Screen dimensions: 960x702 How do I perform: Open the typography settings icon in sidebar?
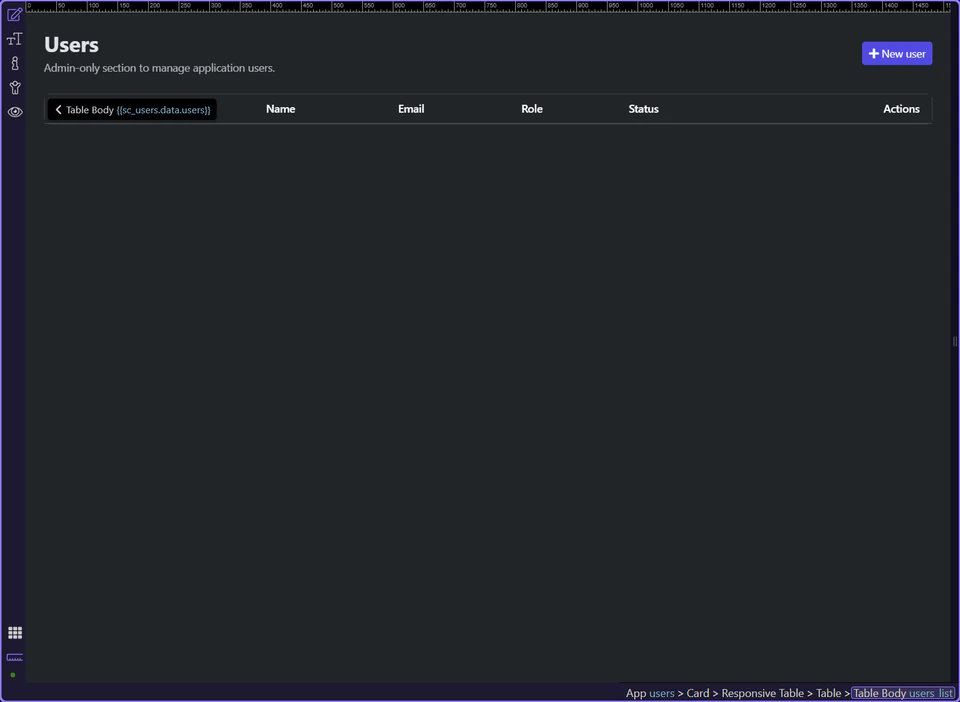click(14, 39)
